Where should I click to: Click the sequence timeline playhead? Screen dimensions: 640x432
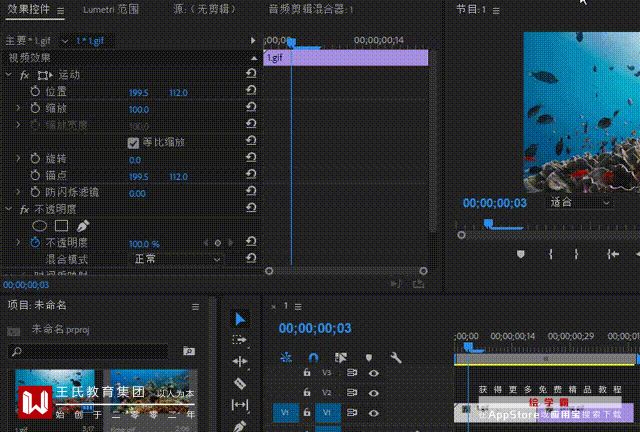tap(468, 347)
